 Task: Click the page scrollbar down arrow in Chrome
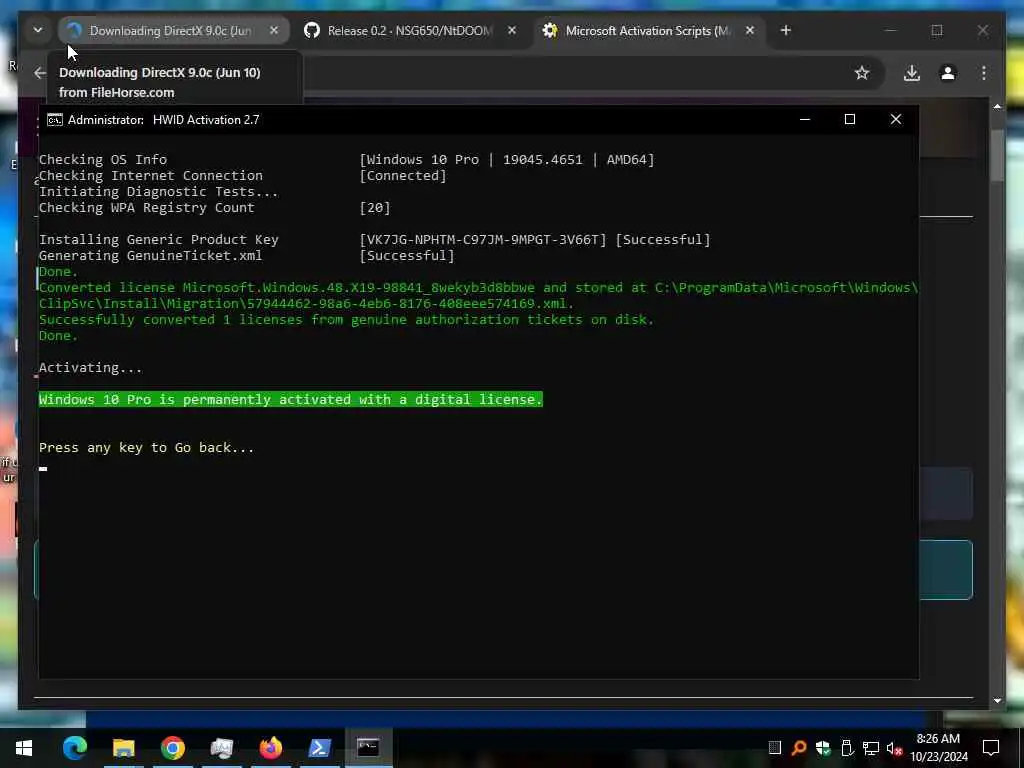[997, 700]
